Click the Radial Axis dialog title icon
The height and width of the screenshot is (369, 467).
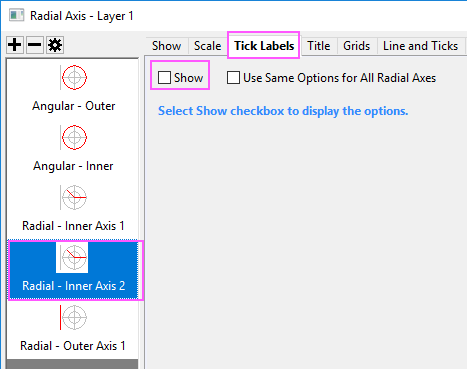coord(17,15)
